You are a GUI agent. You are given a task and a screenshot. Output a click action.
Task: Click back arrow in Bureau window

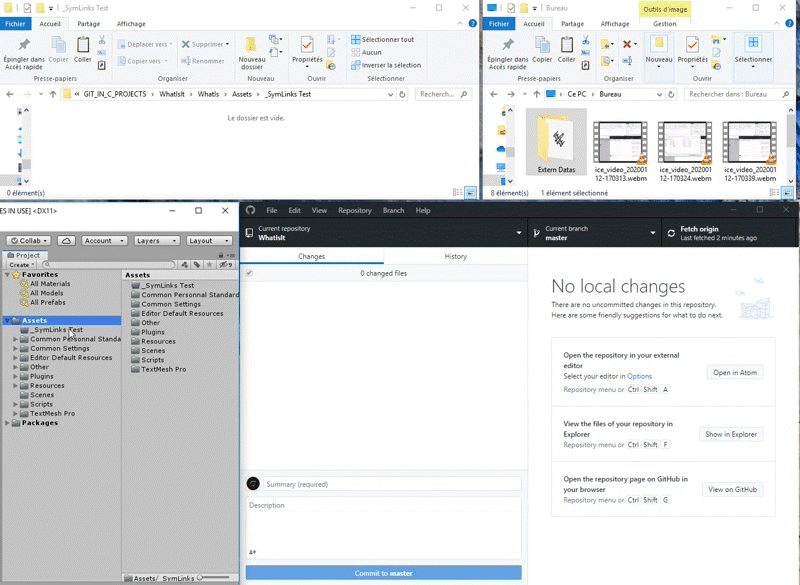493,94
